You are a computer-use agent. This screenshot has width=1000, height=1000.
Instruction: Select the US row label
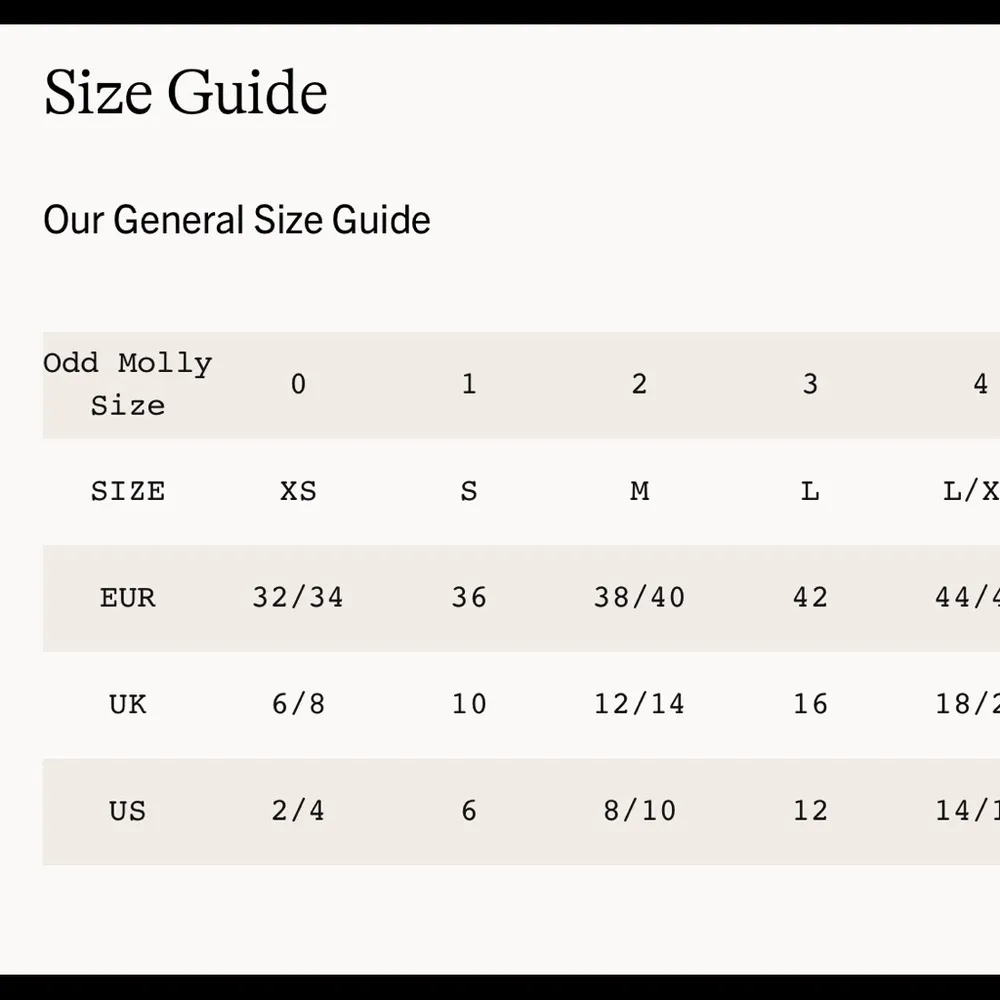click(128, 810)
